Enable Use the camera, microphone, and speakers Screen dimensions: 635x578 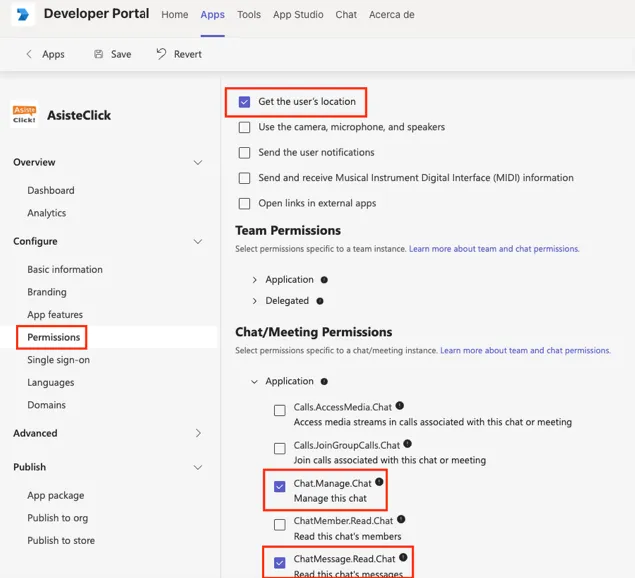coord(245,127)
